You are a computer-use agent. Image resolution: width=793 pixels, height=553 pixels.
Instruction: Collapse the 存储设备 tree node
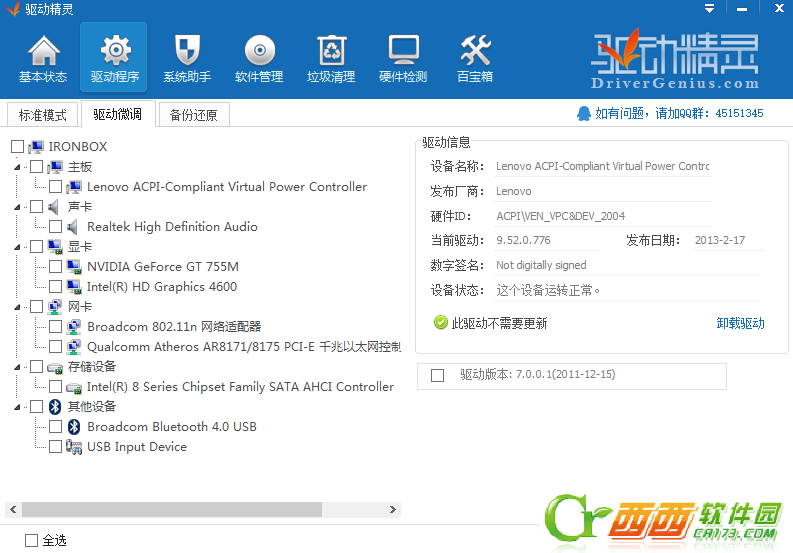pyautogui.click(x=17, y=367)
